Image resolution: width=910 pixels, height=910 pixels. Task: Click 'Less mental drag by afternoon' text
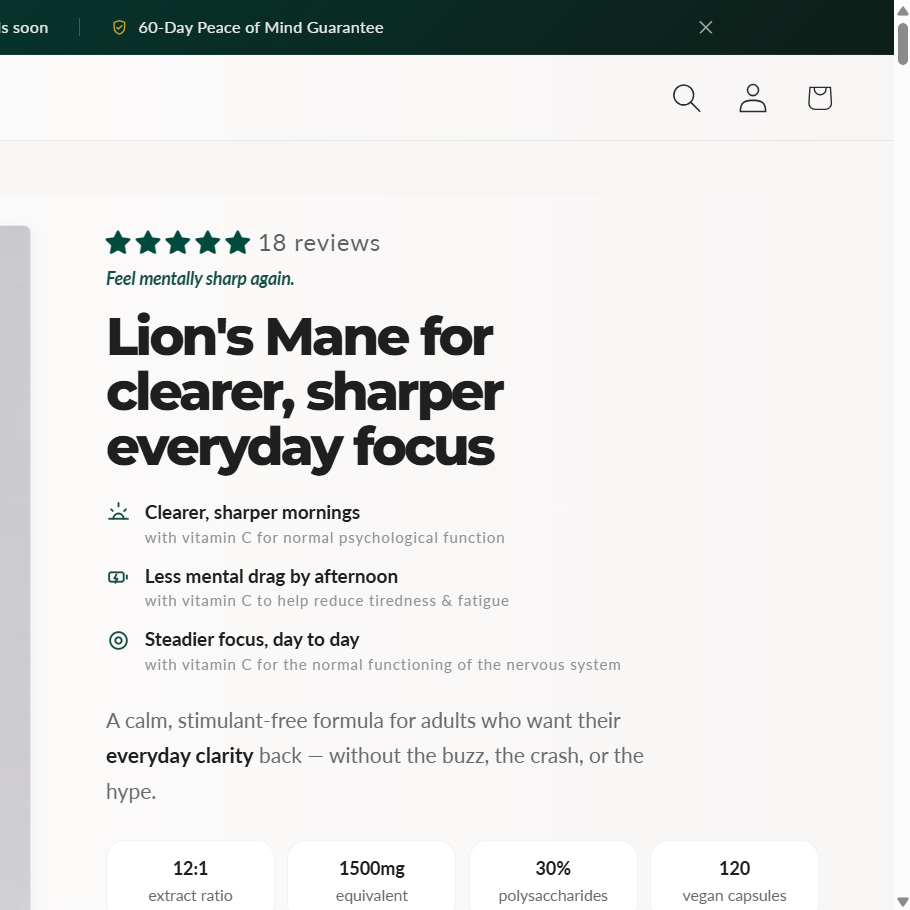tap(271, 576)
